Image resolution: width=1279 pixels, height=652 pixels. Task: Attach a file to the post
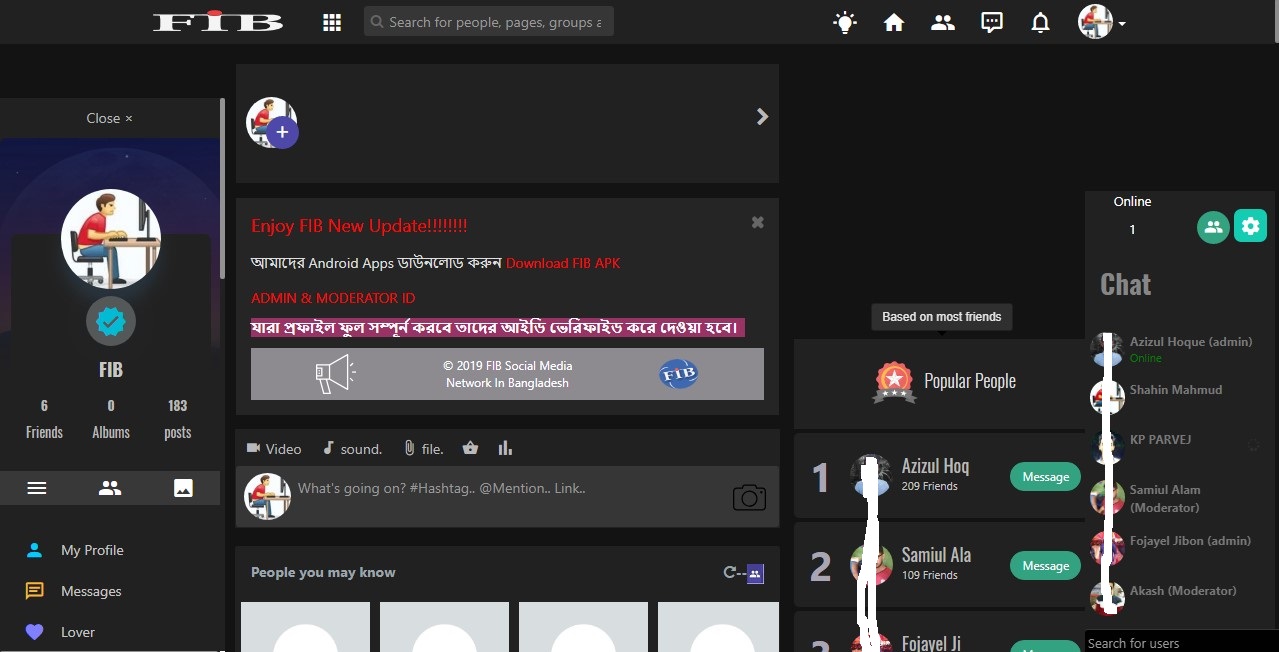point(423,449)
